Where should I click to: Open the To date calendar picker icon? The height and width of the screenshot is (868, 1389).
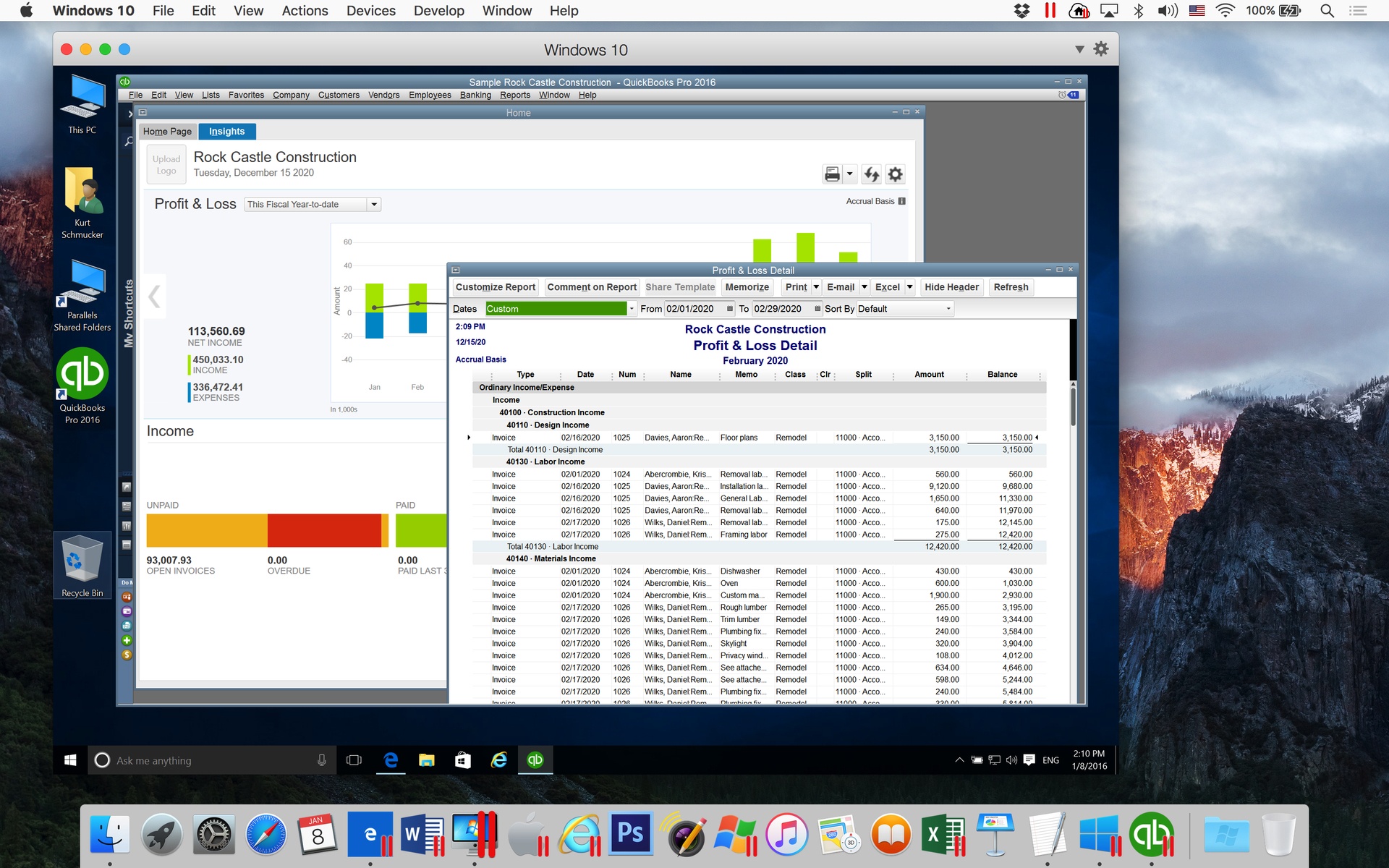pyautogui.click(x=817, y=309)
